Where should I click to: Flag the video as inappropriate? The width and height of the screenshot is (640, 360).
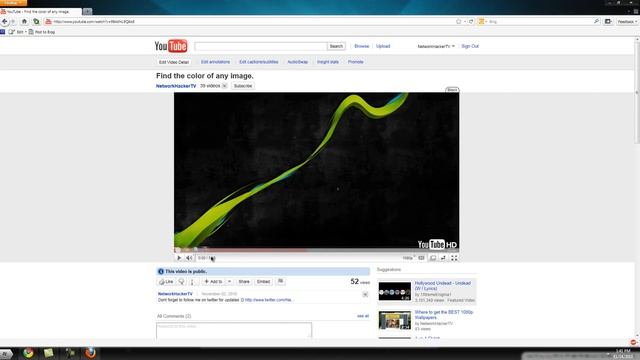click(281, 281)
